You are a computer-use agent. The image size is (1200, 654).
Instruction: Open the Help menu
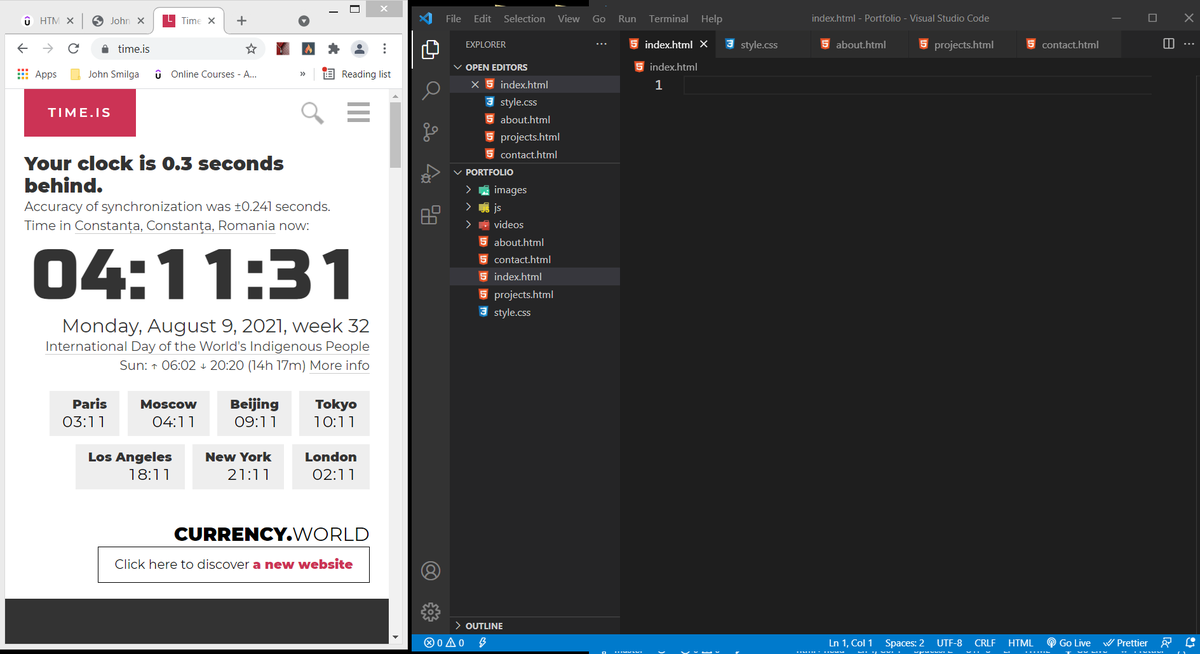click(711, 18)
